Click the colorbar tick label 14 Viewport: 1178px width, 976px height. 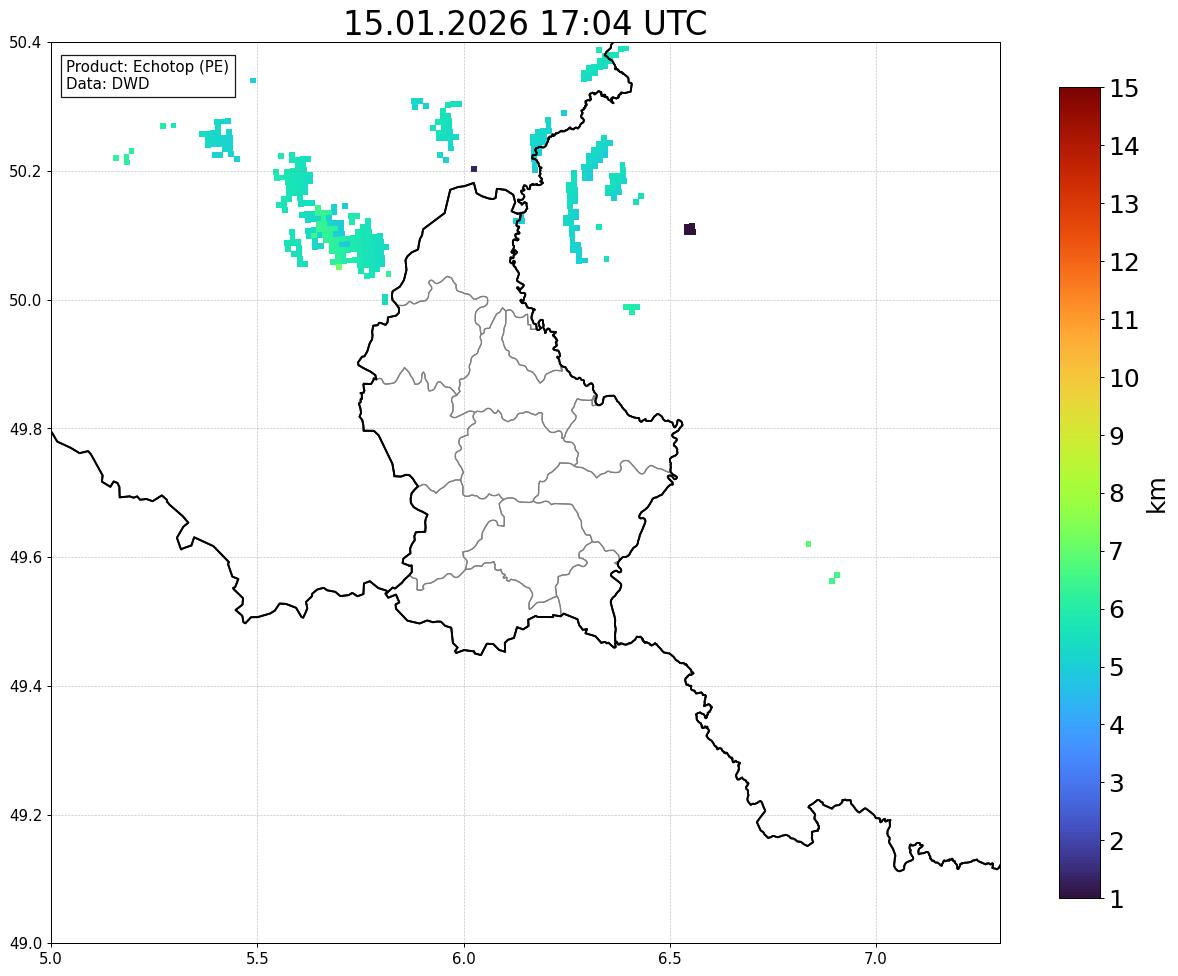tap(1124, 147)
